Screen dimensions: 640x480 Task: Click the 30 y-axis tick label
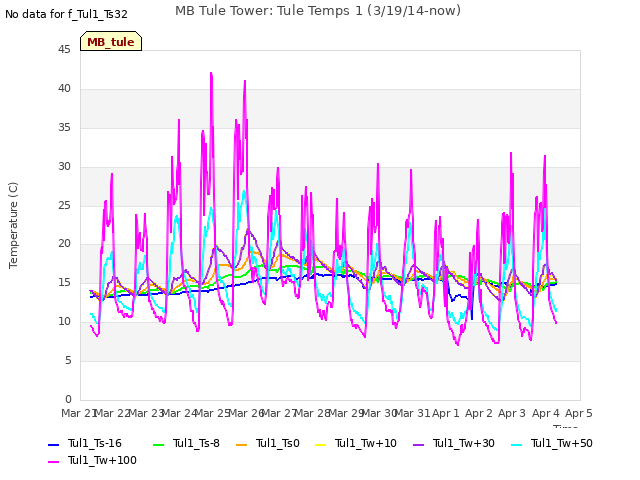tap(64, 167)
